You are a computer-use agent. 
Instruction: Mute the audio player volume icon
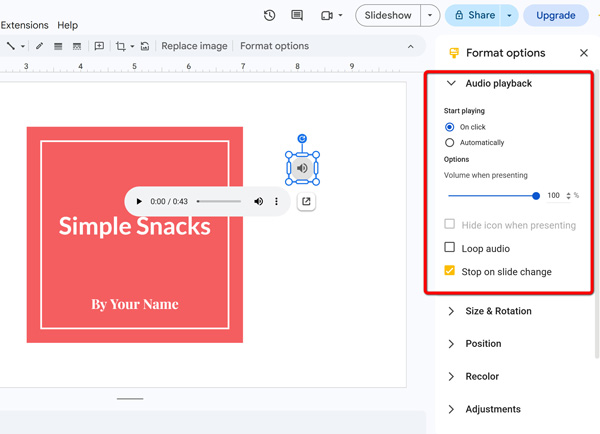(259, 201)
